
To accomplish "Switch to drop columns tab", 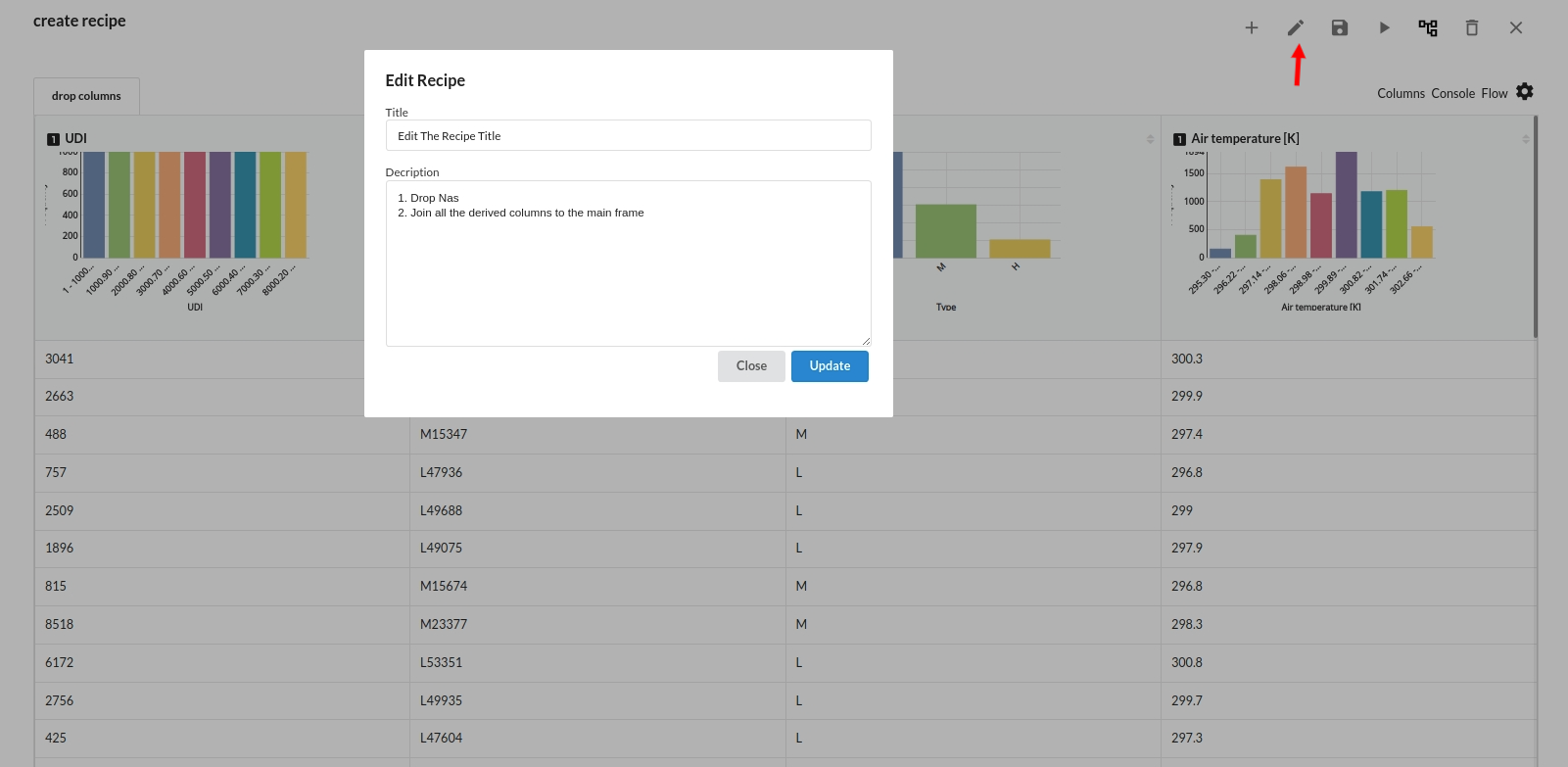I will tap(86, 96).
